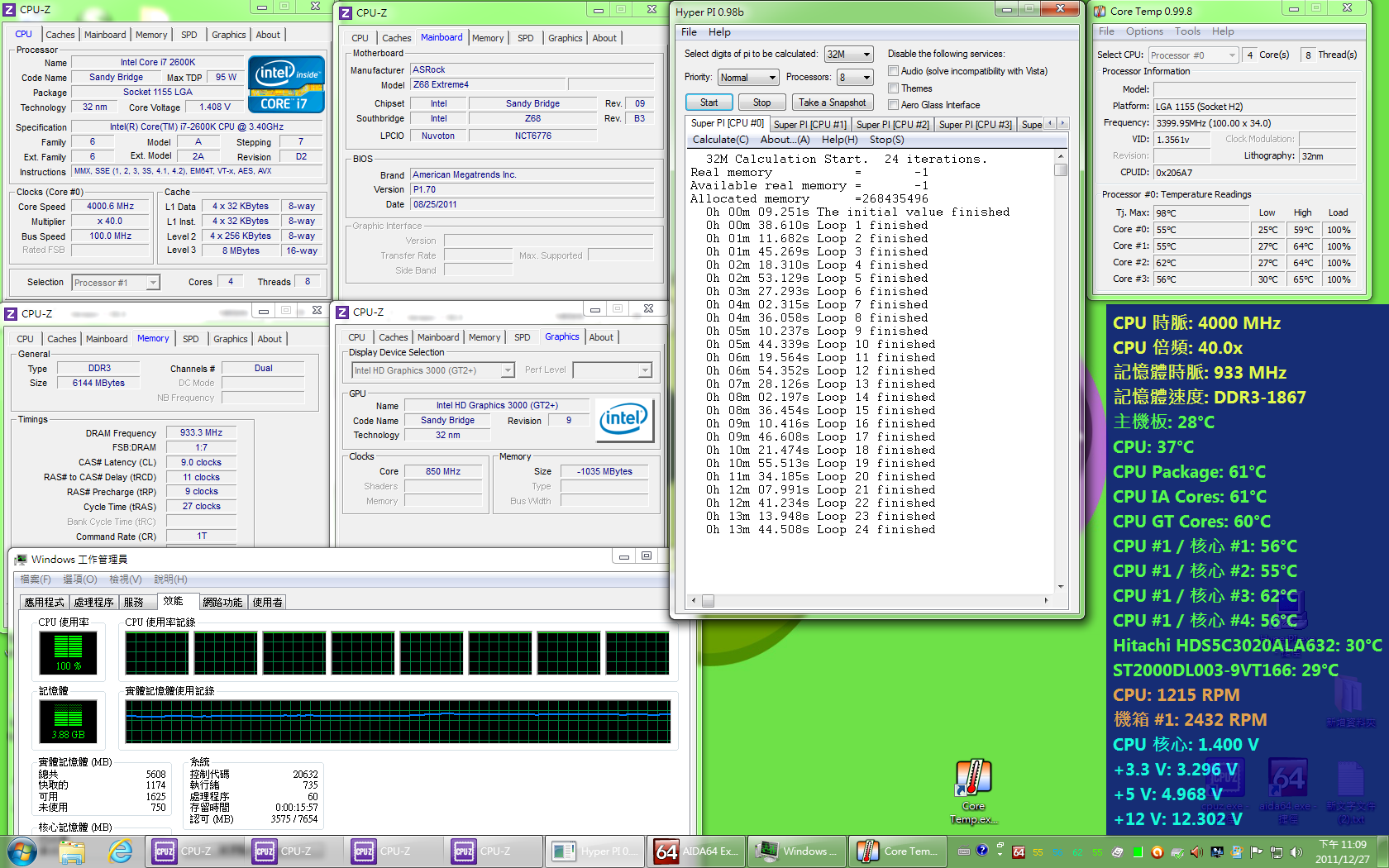Enable the Themes checkbox in Hyper PI
The image size is (1389, 868).
893,88
